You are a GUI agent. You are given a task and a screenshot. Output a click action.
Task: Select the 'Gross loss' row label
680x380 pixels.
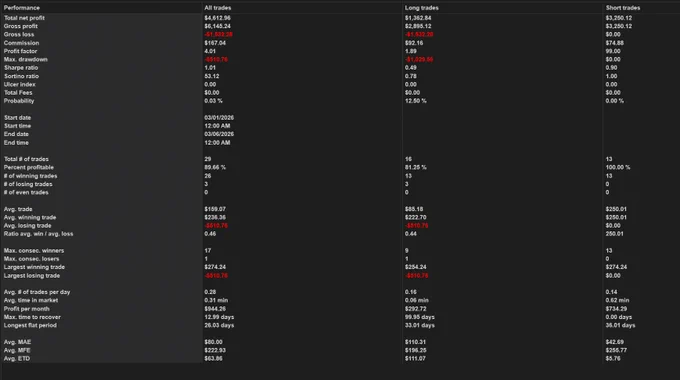point(19,34)
